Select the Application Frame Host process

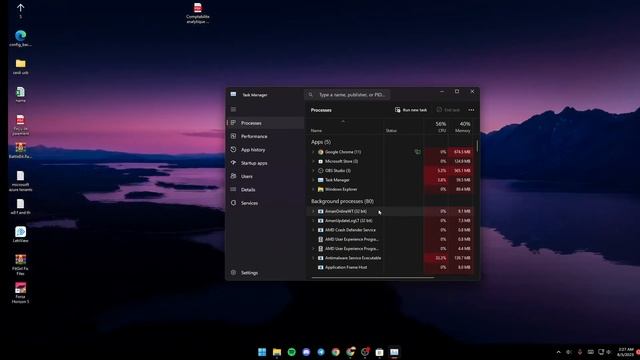(x=391, y=267)
